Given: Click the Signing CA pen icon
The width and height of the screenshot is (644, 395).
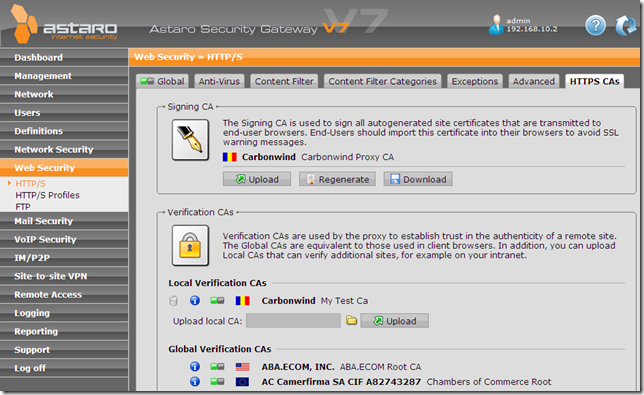Looking at the screenshot, I should (x=190, y=140).
